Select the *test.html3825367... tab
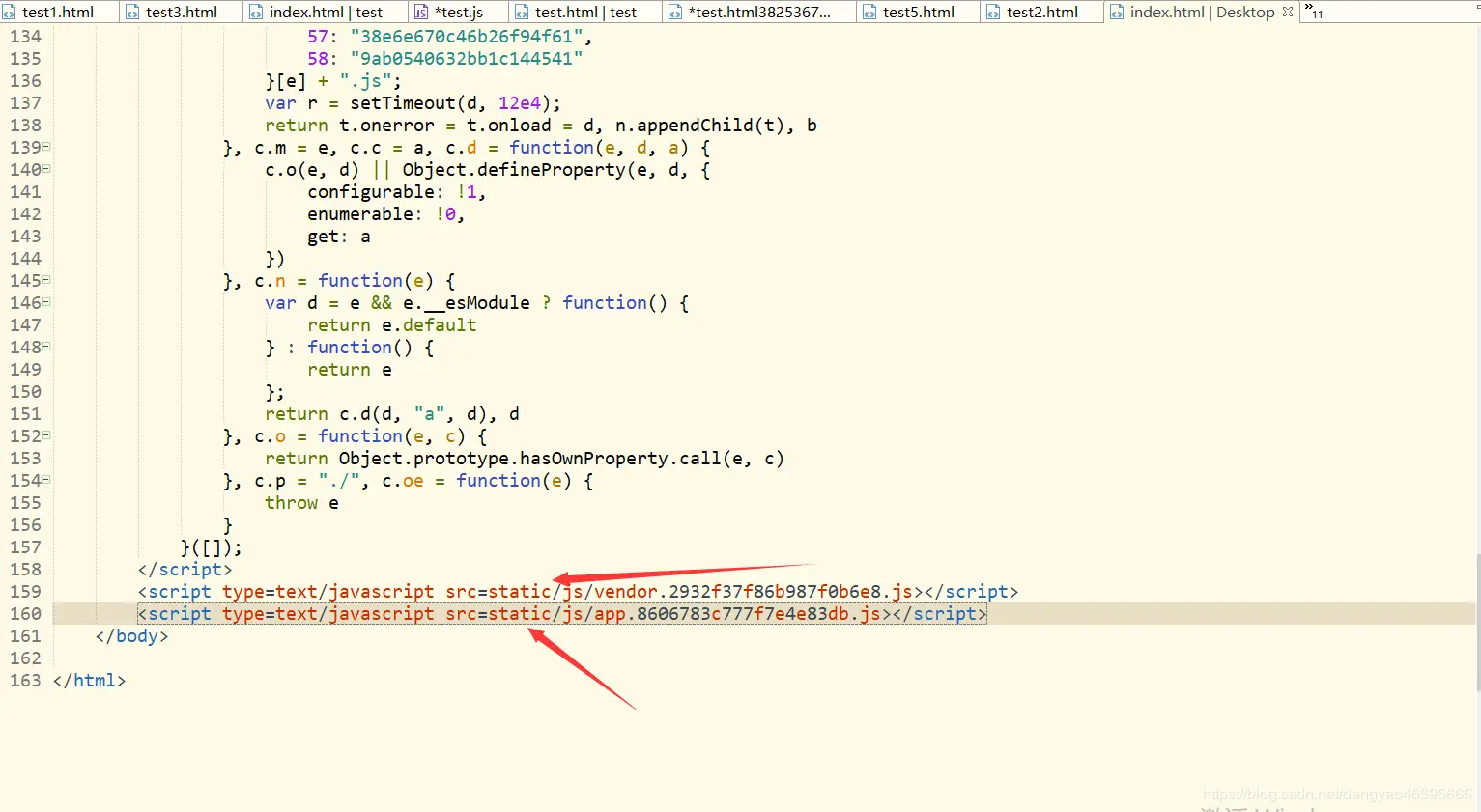Viewport: 1481px width, 812px height. pos(759,12)
